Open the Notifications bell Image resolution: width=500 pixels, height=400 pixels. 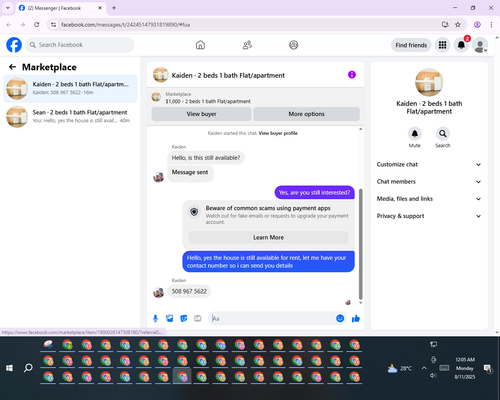(461, 45)
